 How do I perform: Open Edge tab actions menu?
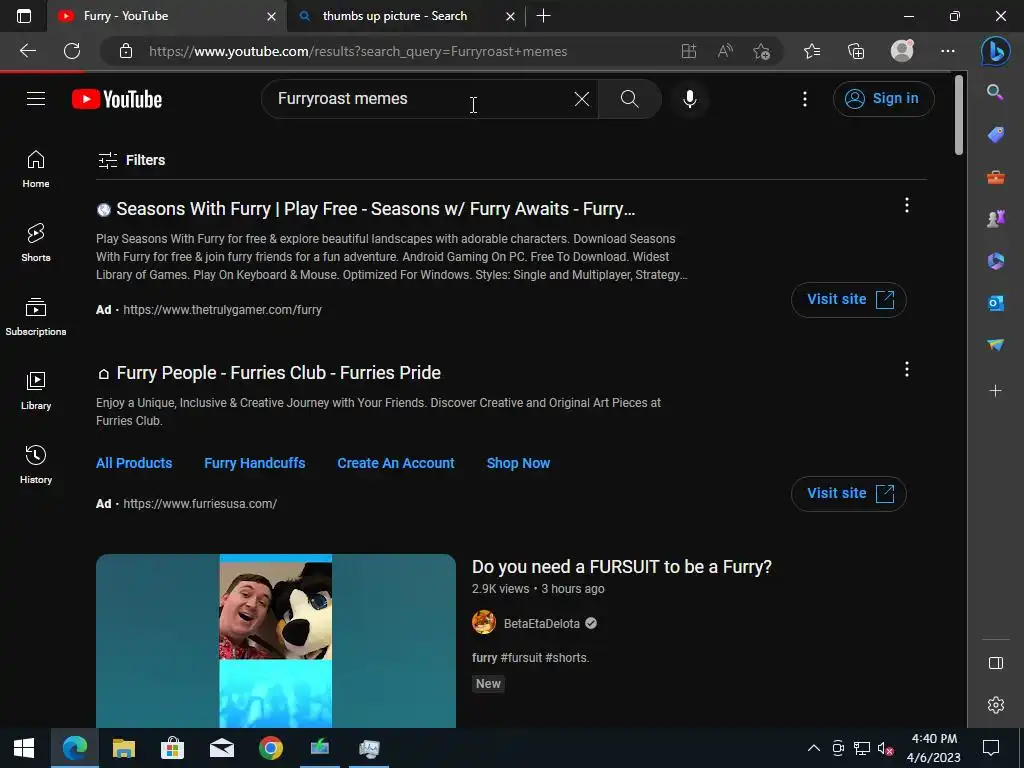pos(24,16)
